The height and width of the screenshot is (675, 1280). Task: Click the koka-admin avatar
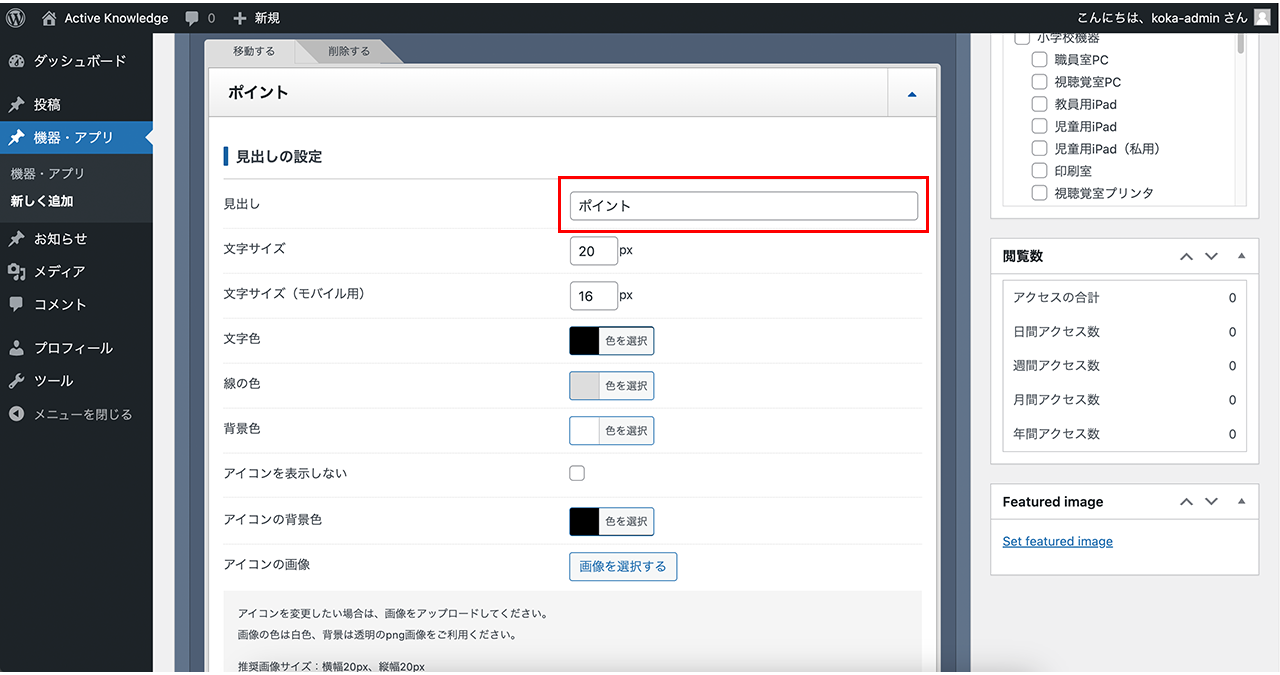[1262, 17]
